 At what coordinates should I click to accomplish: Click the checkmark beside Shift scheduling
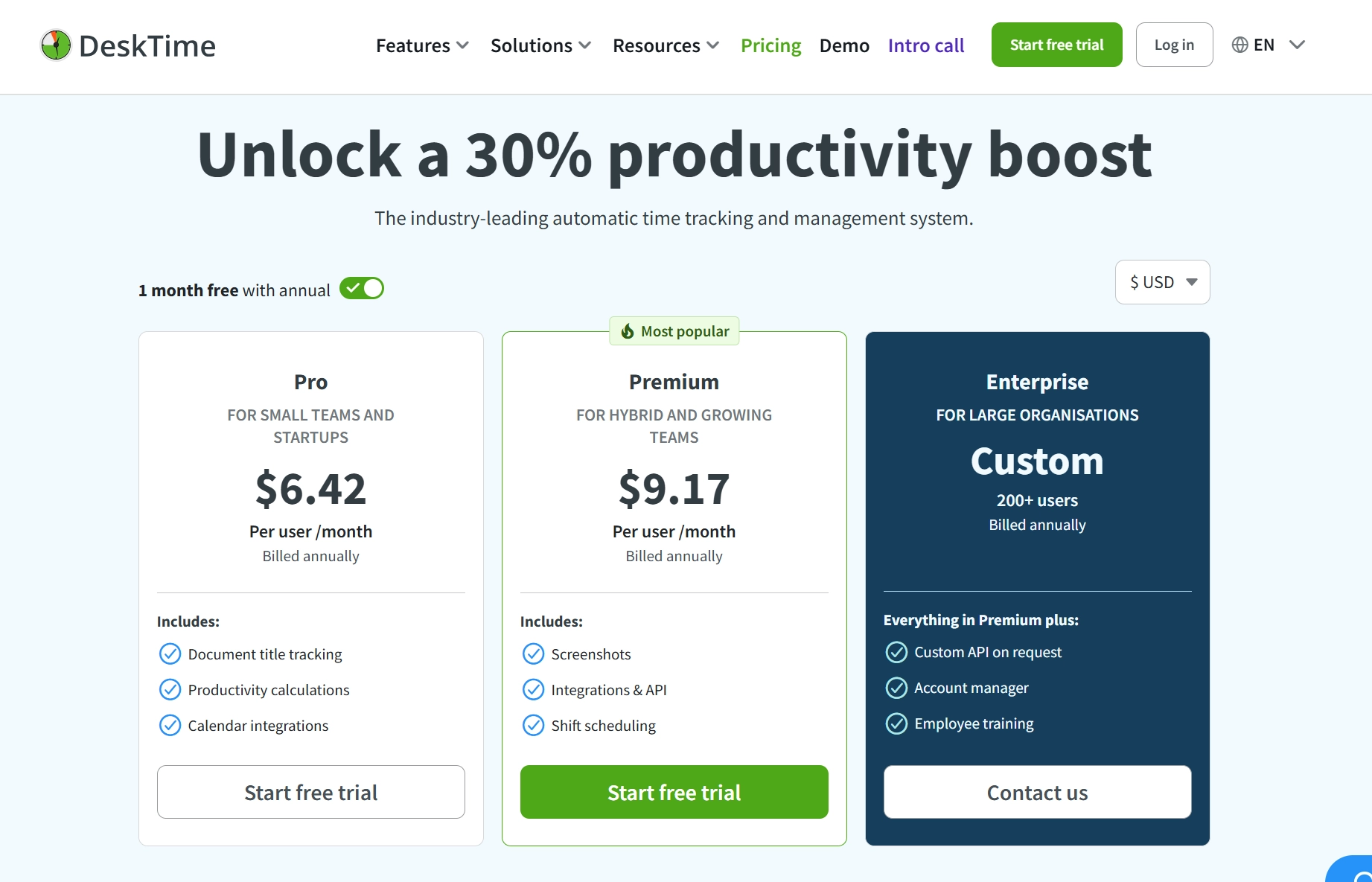533,725
